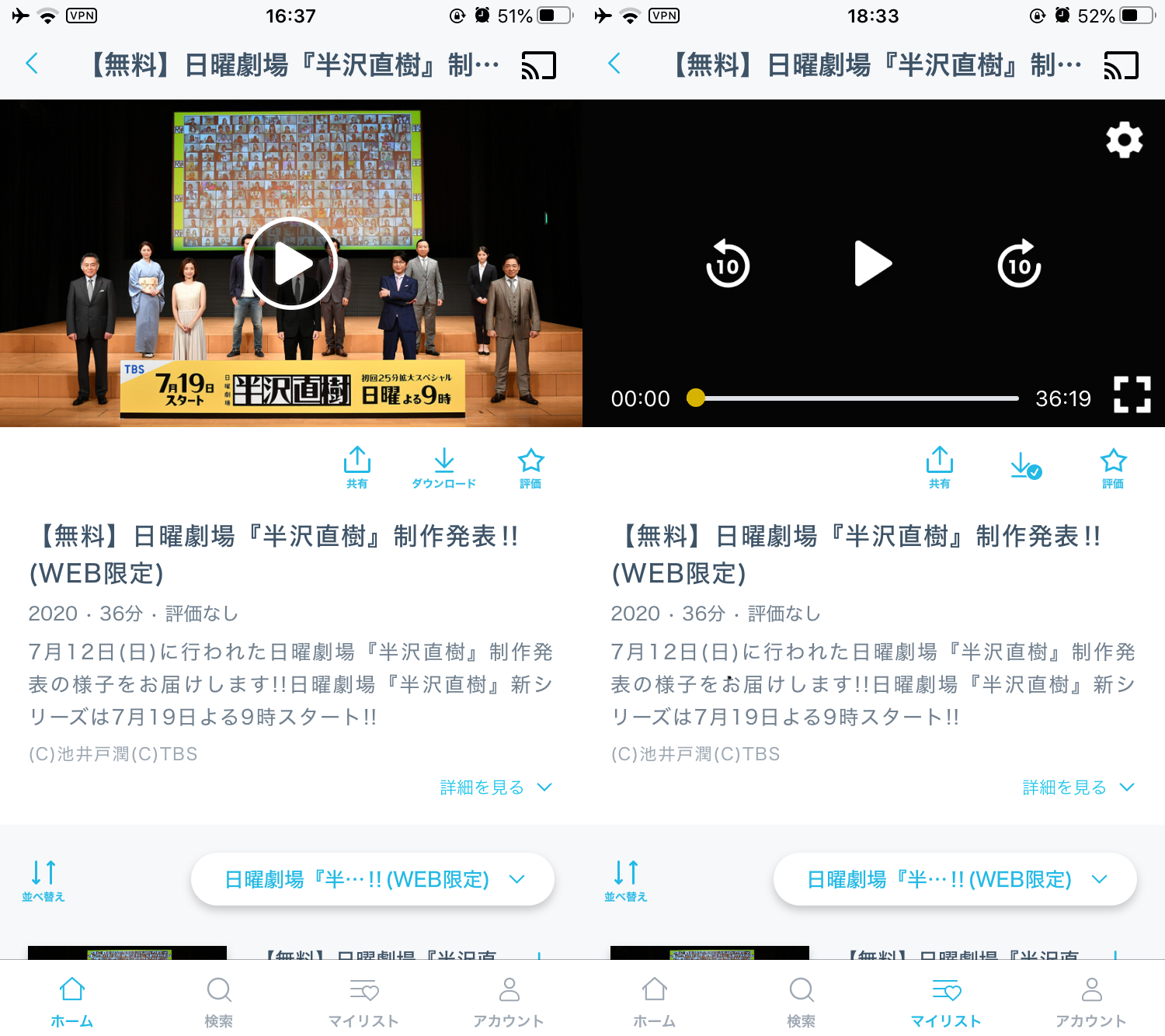
Task: Open season dropdown on left screen
Action: (x=373, y=879)
